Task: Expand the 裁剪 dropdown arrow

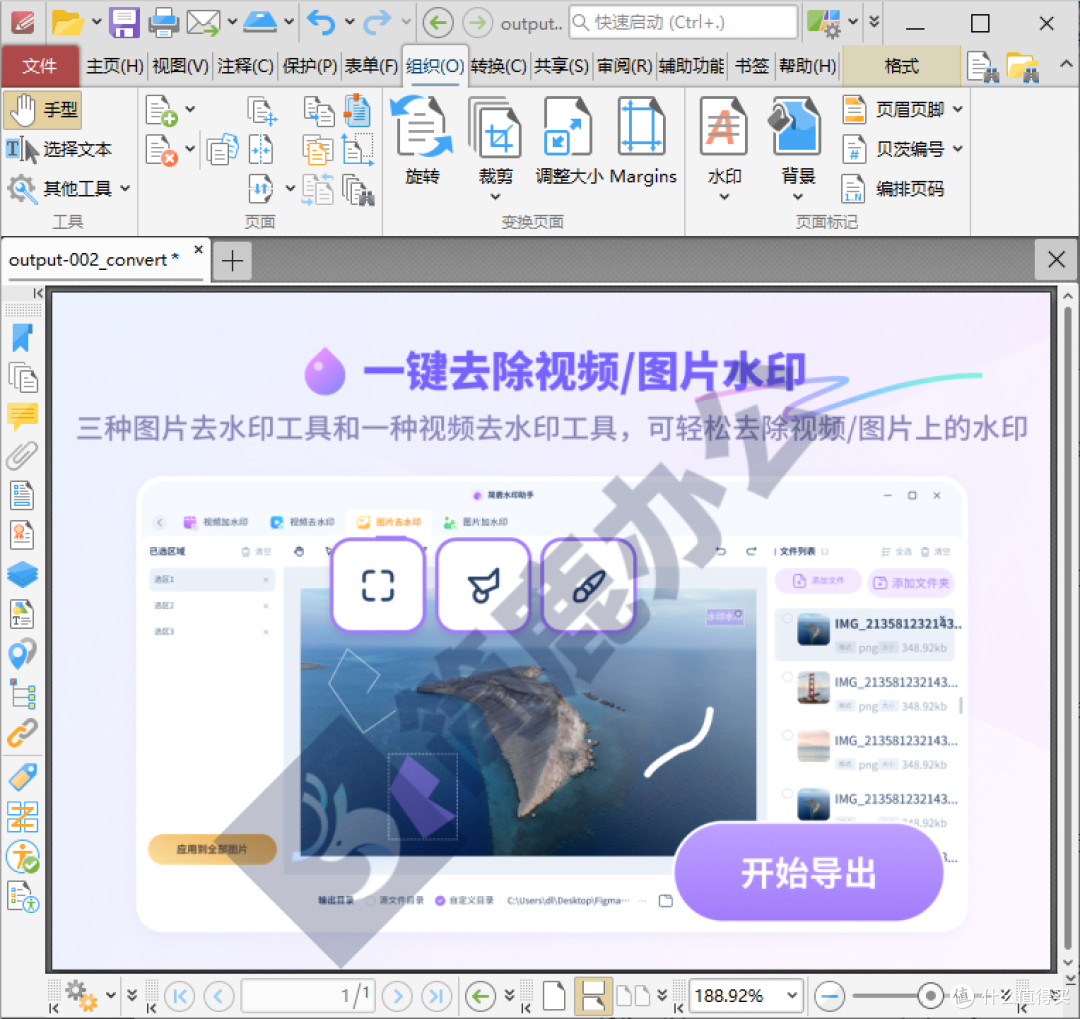Action: (495, 198)
